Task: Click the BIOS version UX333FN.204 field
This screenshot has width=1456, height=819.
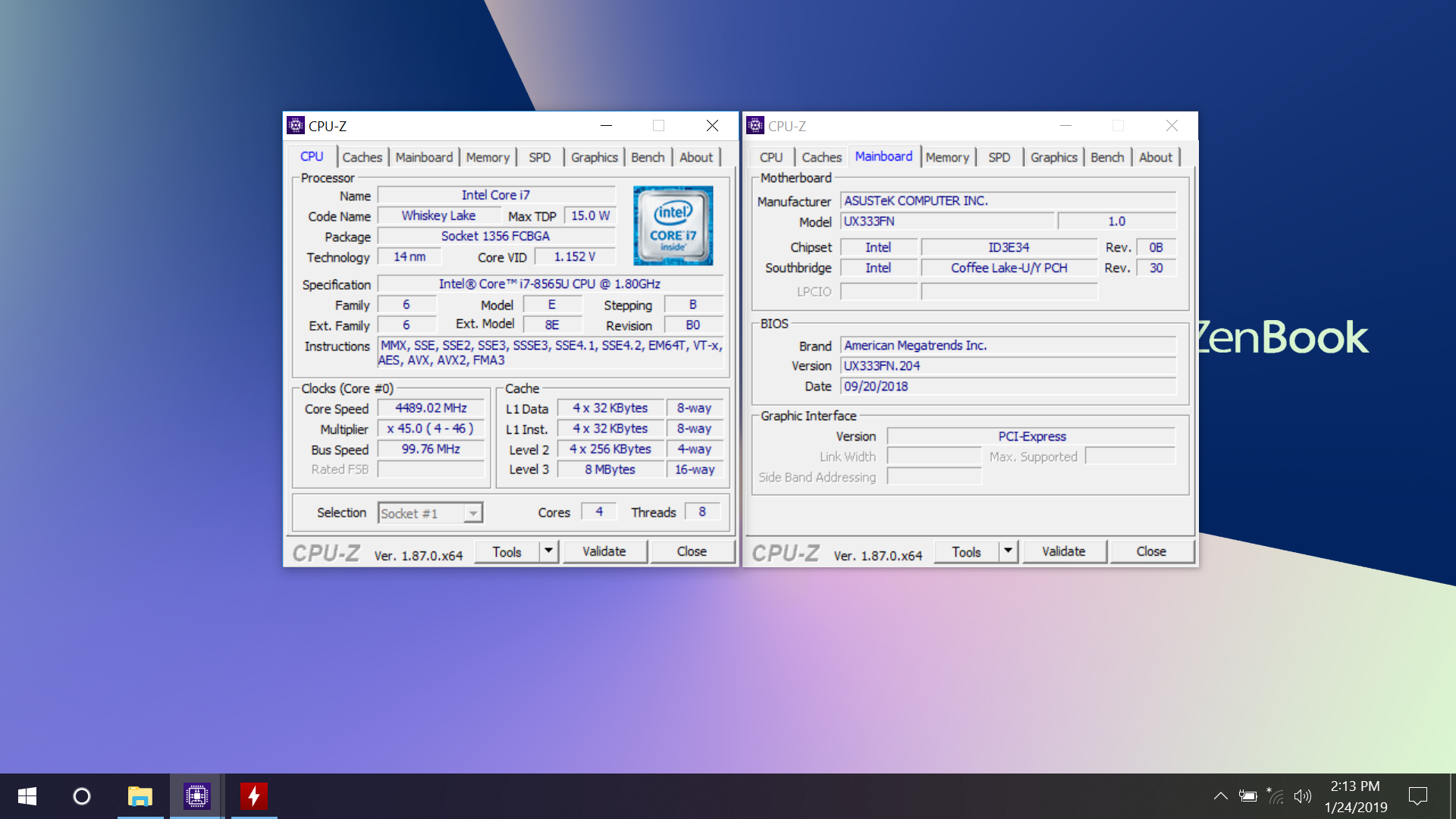Action: [x=1009, y=366]
